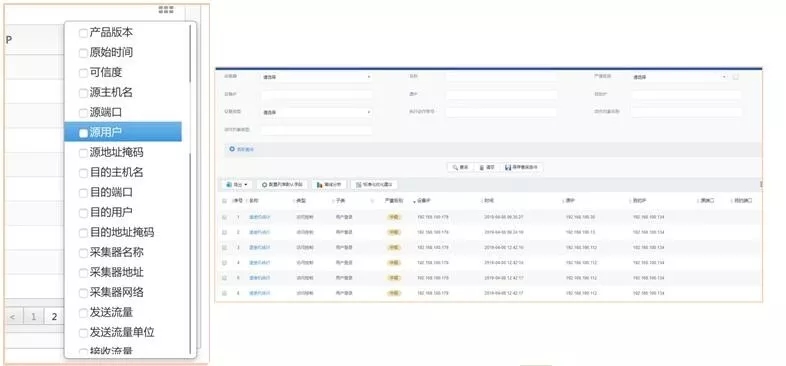This screenshot has height=366, width=786.
Task: Tick the 目的端口 checkbox
Action: 83,193
